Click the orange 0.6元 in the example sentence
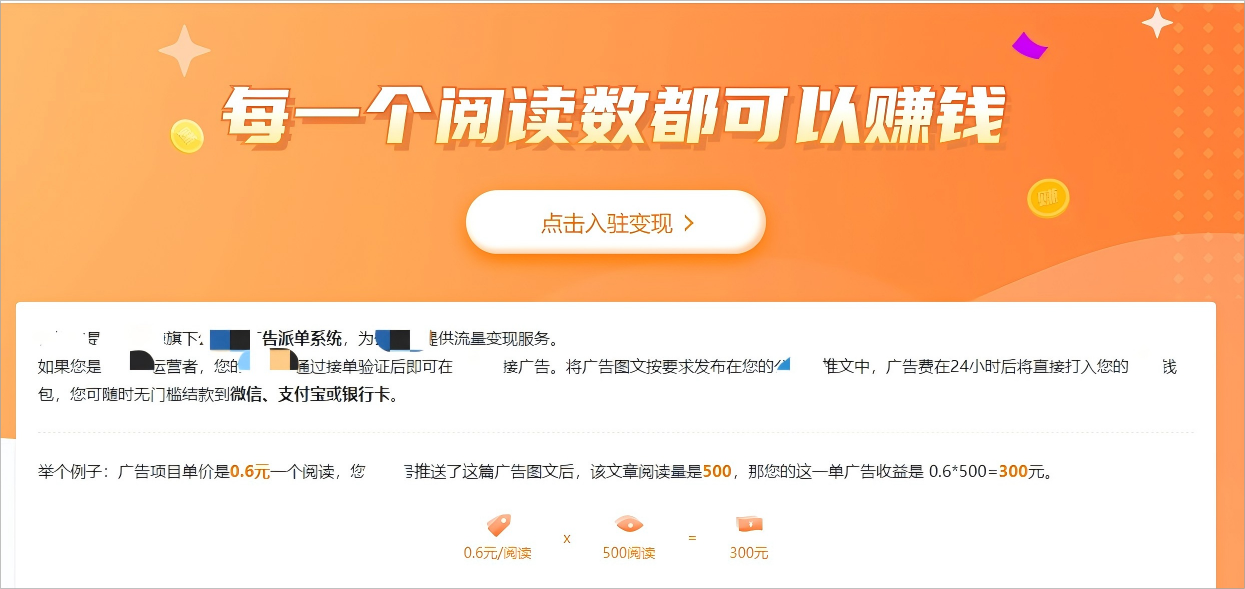 coord(250,472)
